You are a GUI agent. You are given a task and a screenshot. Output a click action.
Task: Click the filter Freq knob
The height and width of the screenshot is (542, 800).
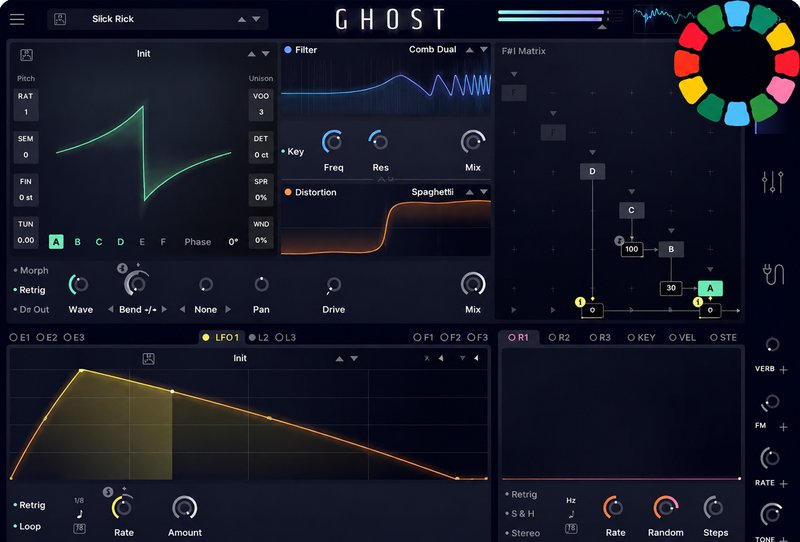tap(333, 141)
